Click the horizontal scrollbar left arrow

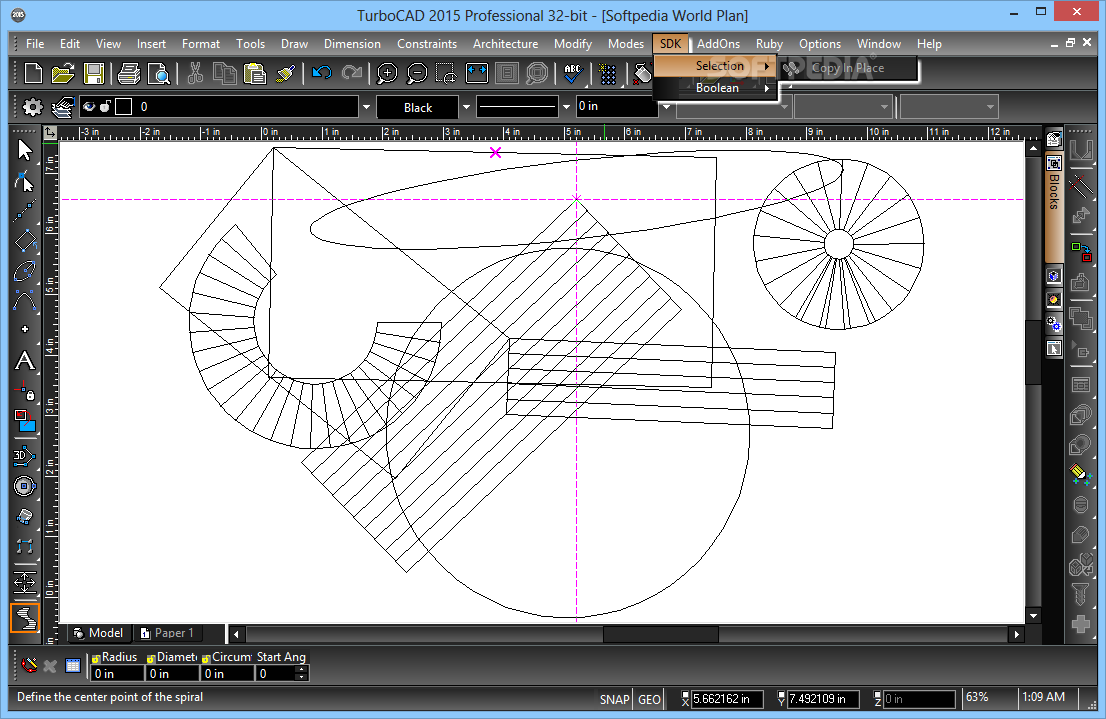(x=236, y=634)
